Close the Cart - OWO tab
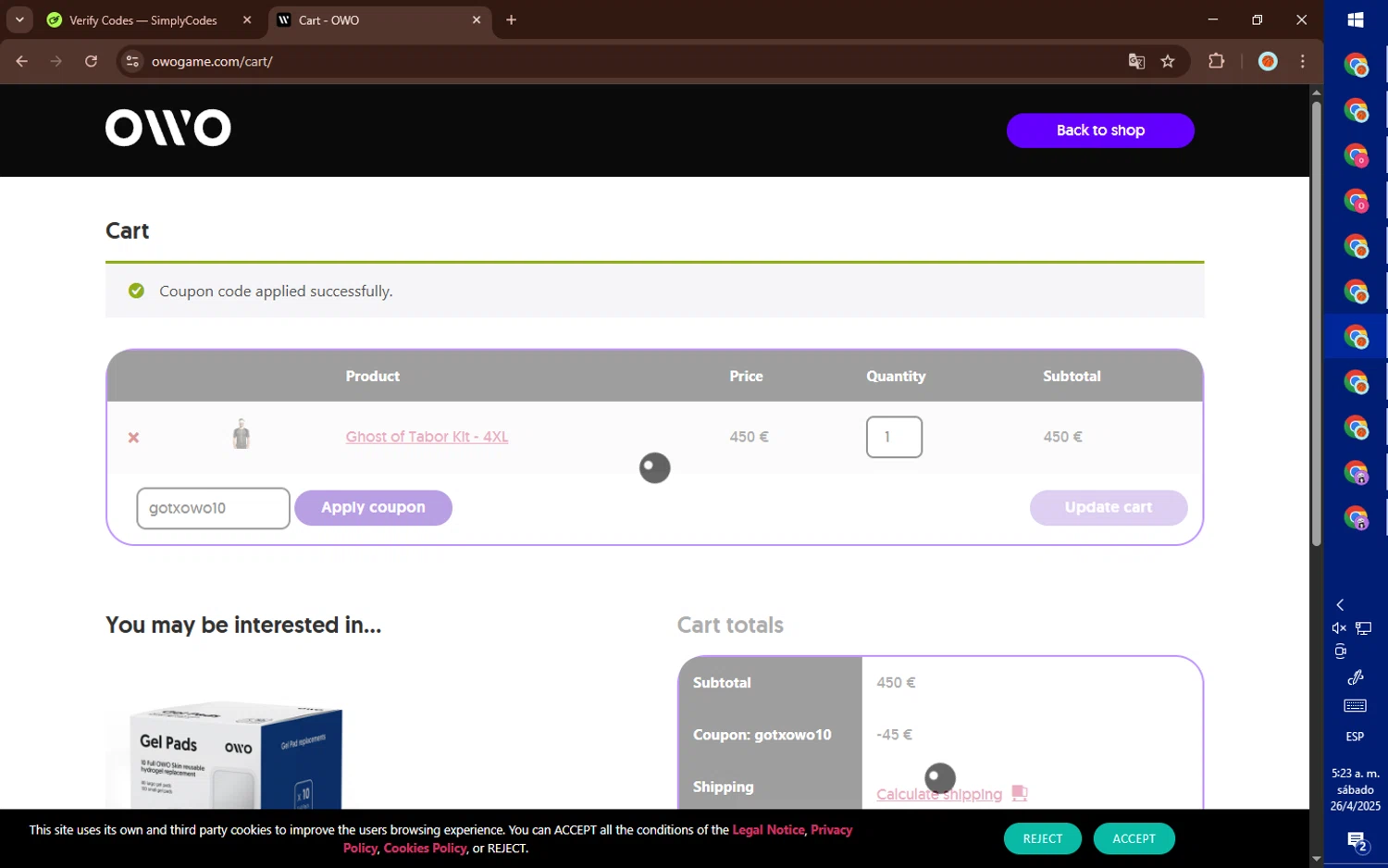The image size is (1388, 868). (477, 20)
